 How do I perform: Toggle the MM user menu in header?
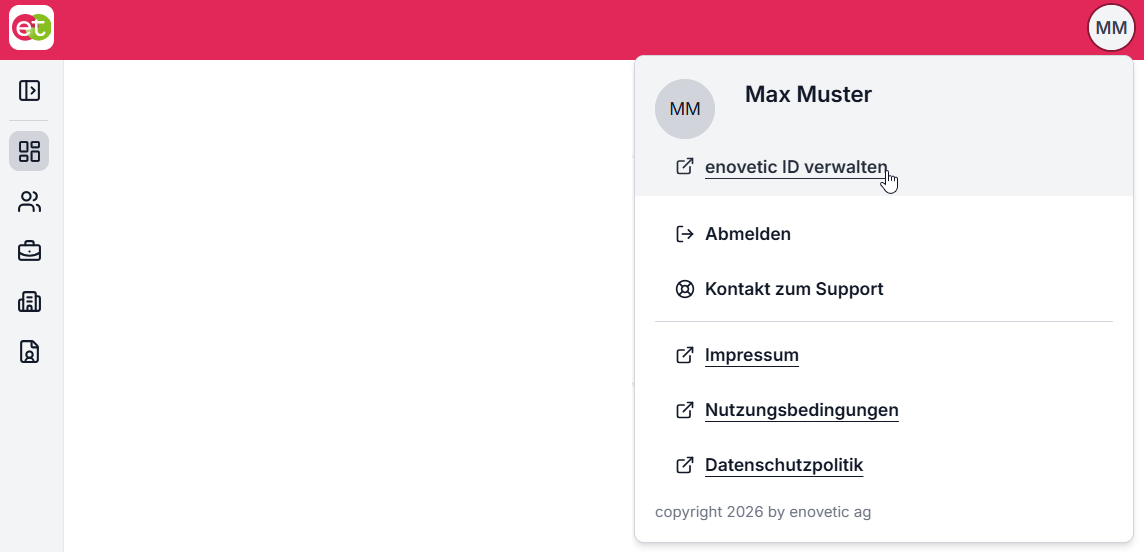coord(1111,28)
